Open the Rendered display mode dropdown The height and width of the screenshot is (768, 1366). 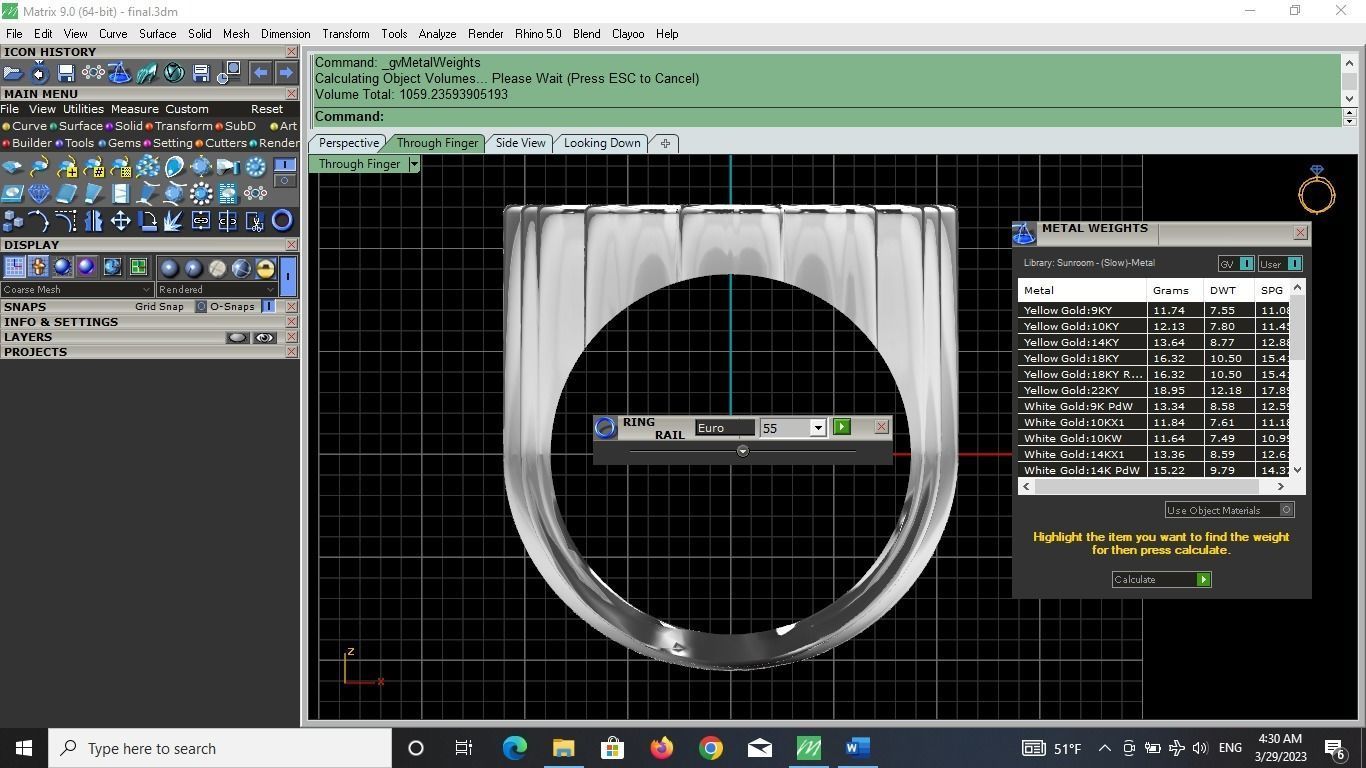click(216, 289)
